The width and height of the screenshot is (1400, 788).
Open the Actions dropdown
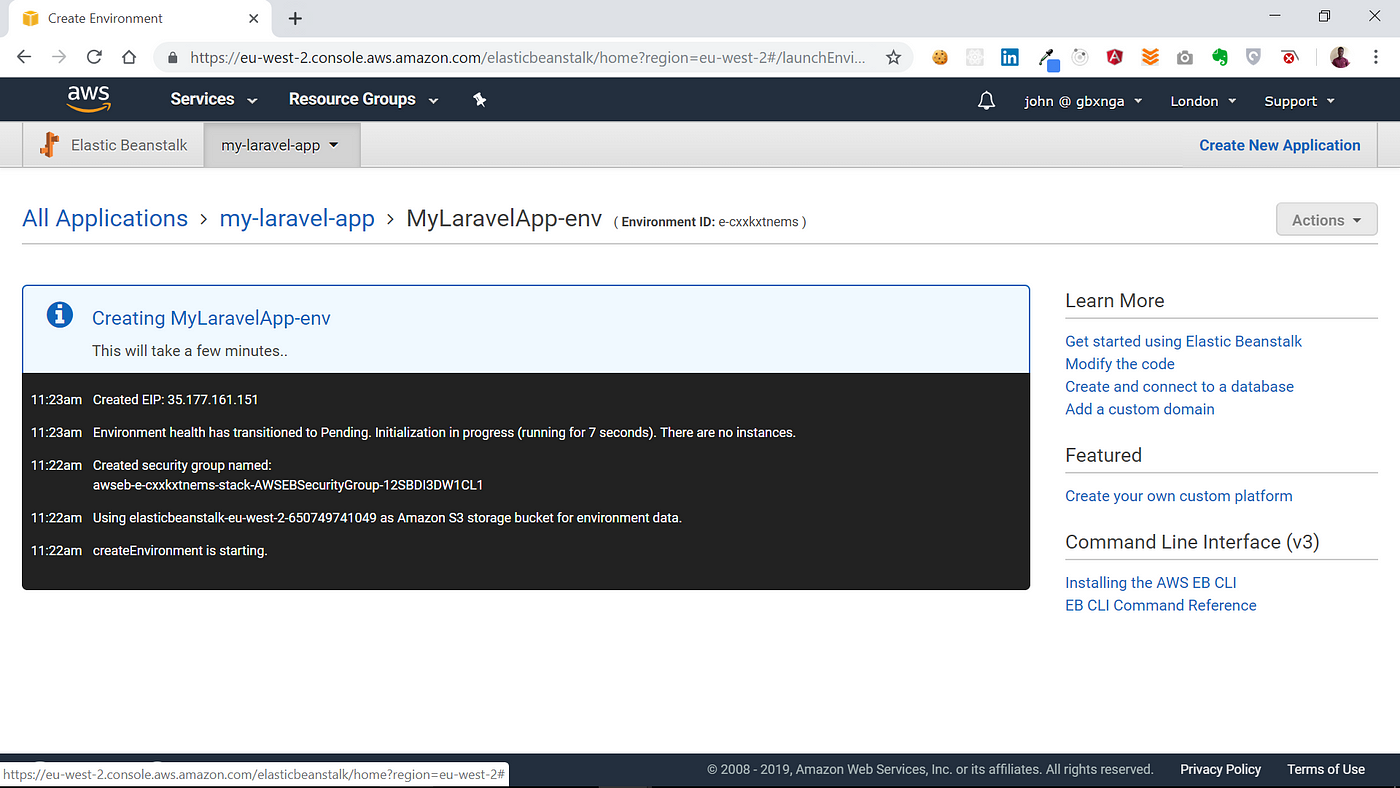pos(1326,220)
